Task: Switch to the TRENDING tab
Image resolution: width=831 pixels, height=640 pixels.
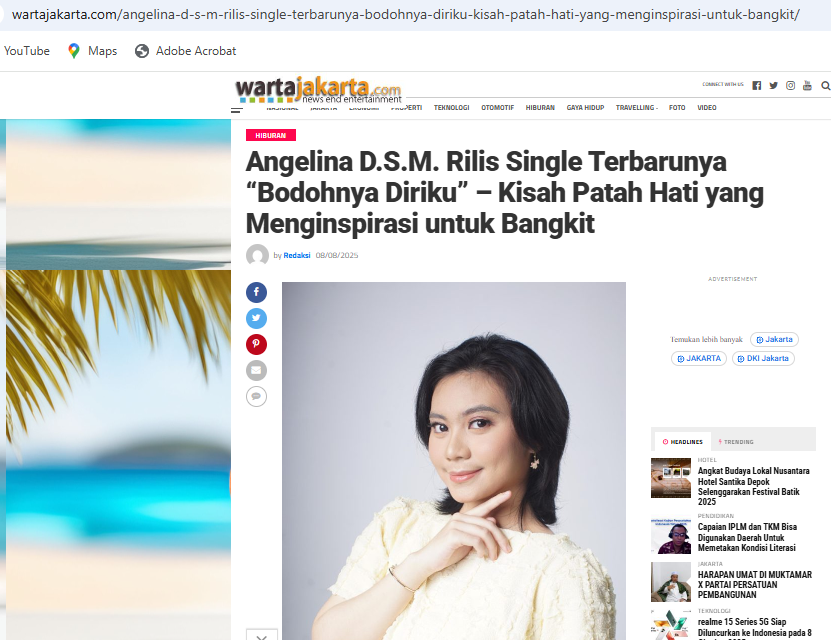Action: click(736, 441)
